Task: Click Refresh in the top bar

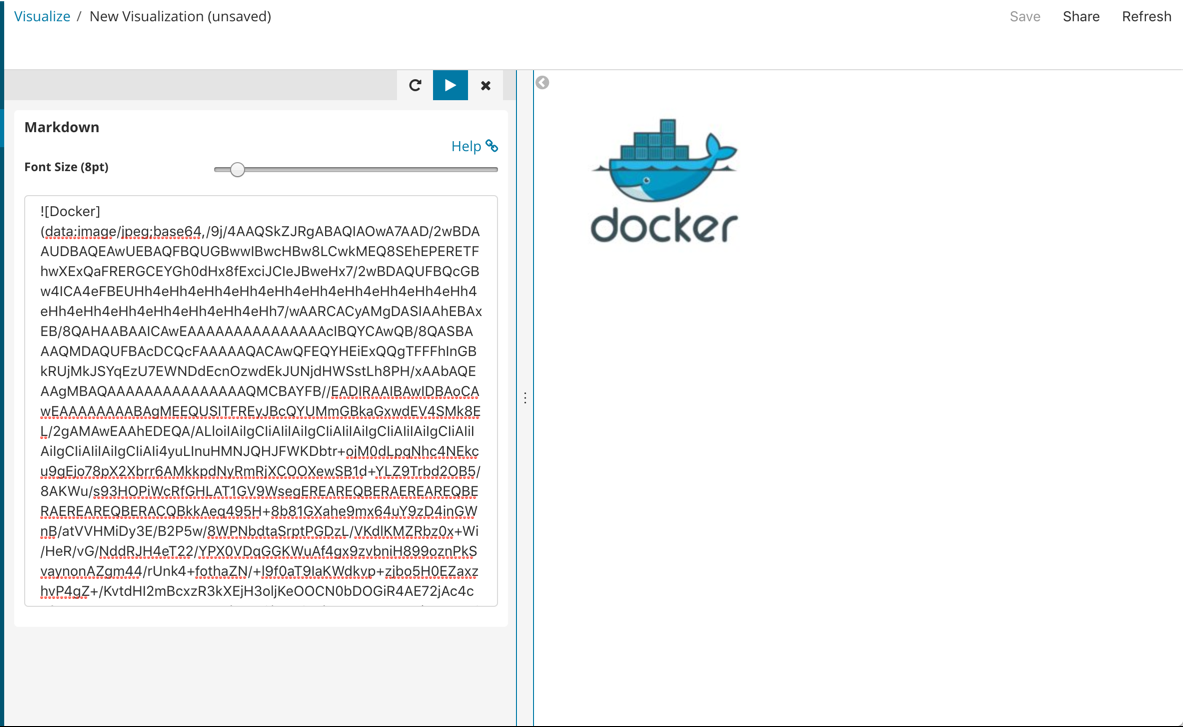Action: (1146, 17)
